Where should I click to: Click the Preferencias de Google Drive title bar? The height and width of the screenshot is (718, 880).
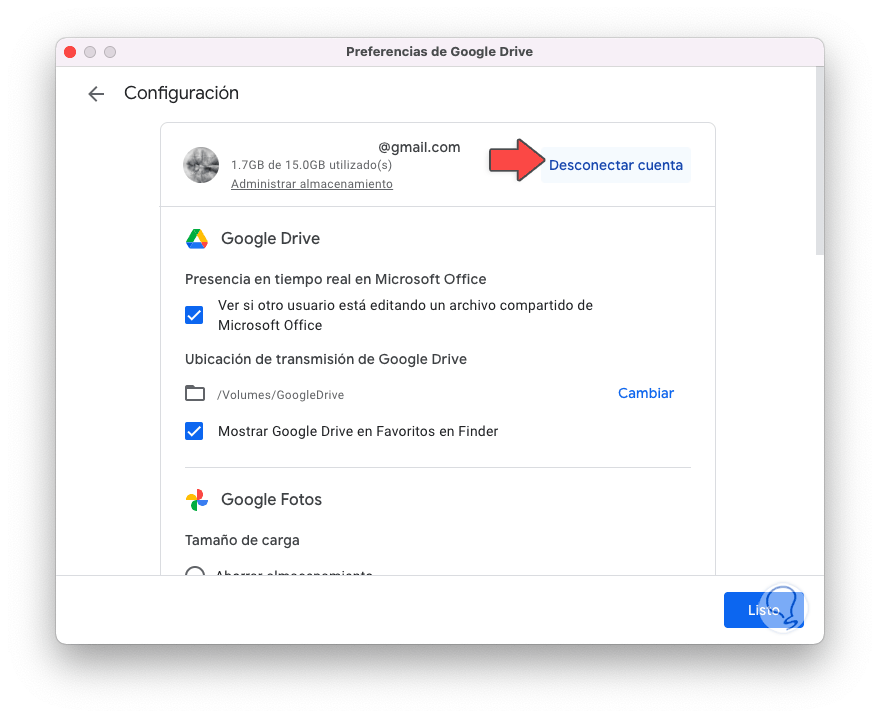click(x=439, y=52)
